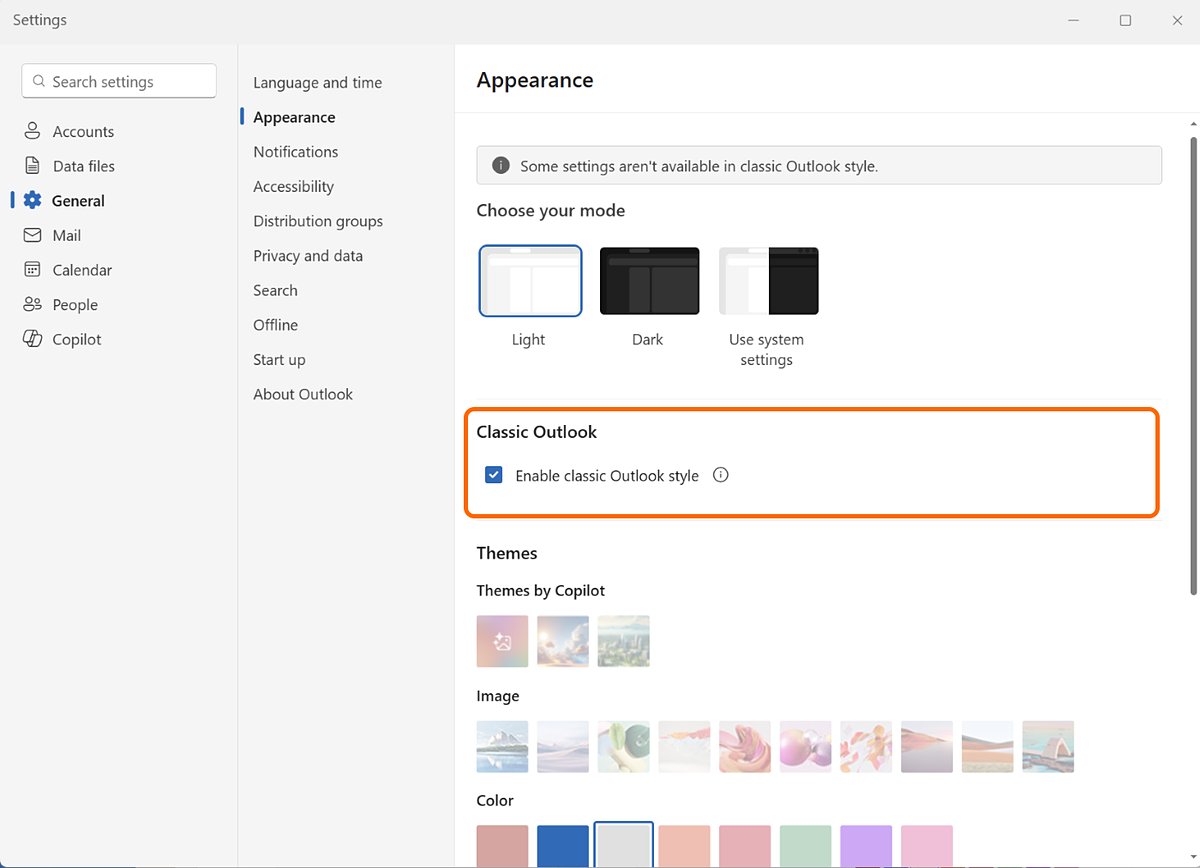Select the Dark mode option

(649, 281)
